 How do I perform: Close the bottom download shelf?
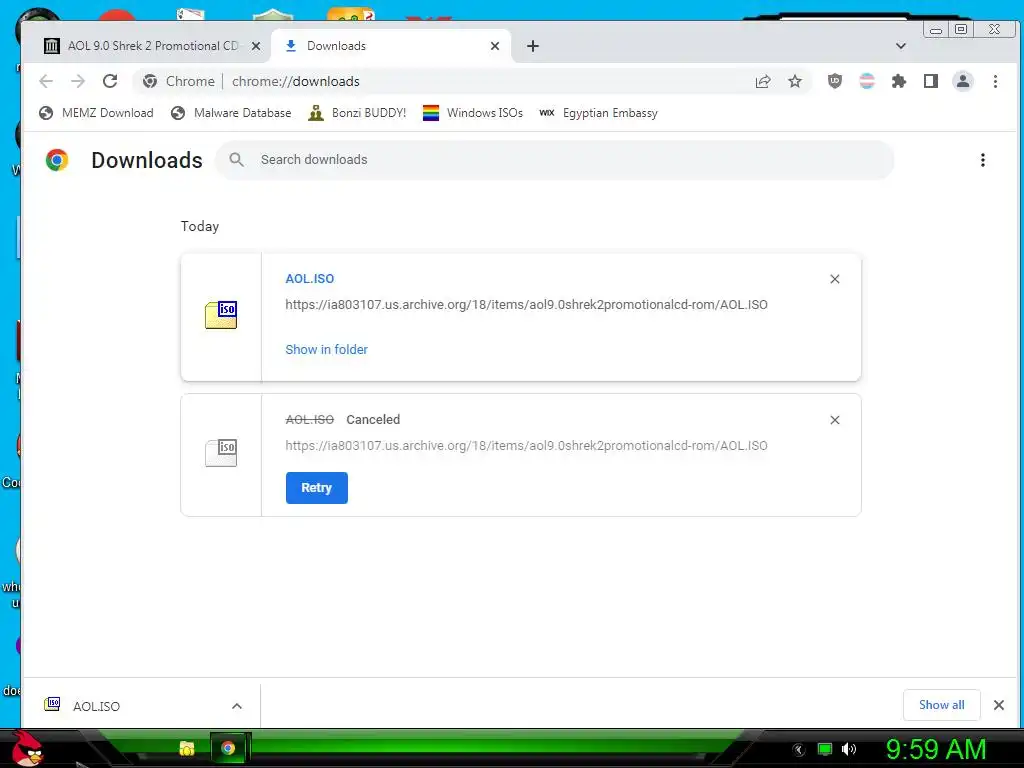pos(999,705)
